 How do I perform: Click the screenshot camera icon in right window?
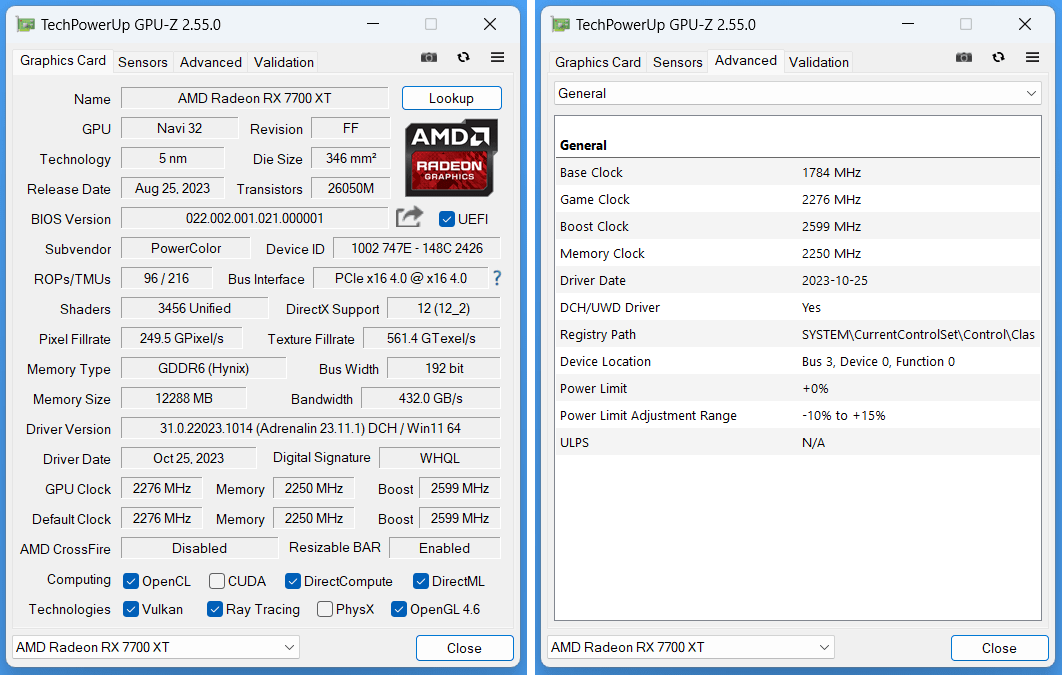(x=964, y=58)
